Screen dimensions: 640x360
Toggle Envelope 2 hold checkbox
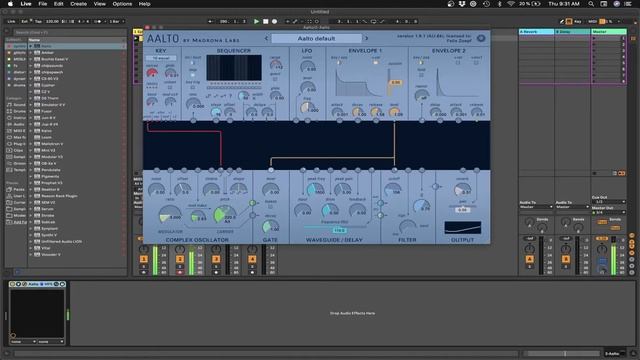pyautogui.click(x=421, y=75)
